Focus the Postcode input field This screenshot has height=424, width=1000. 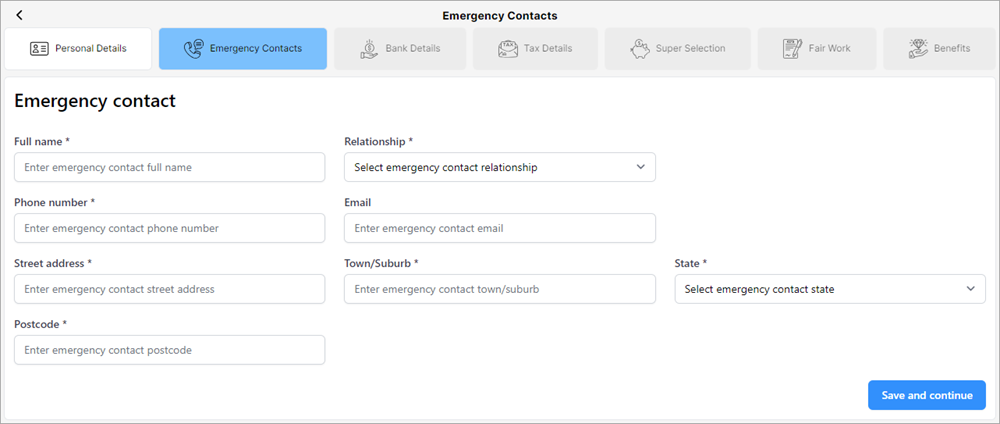tap(169, 350)
